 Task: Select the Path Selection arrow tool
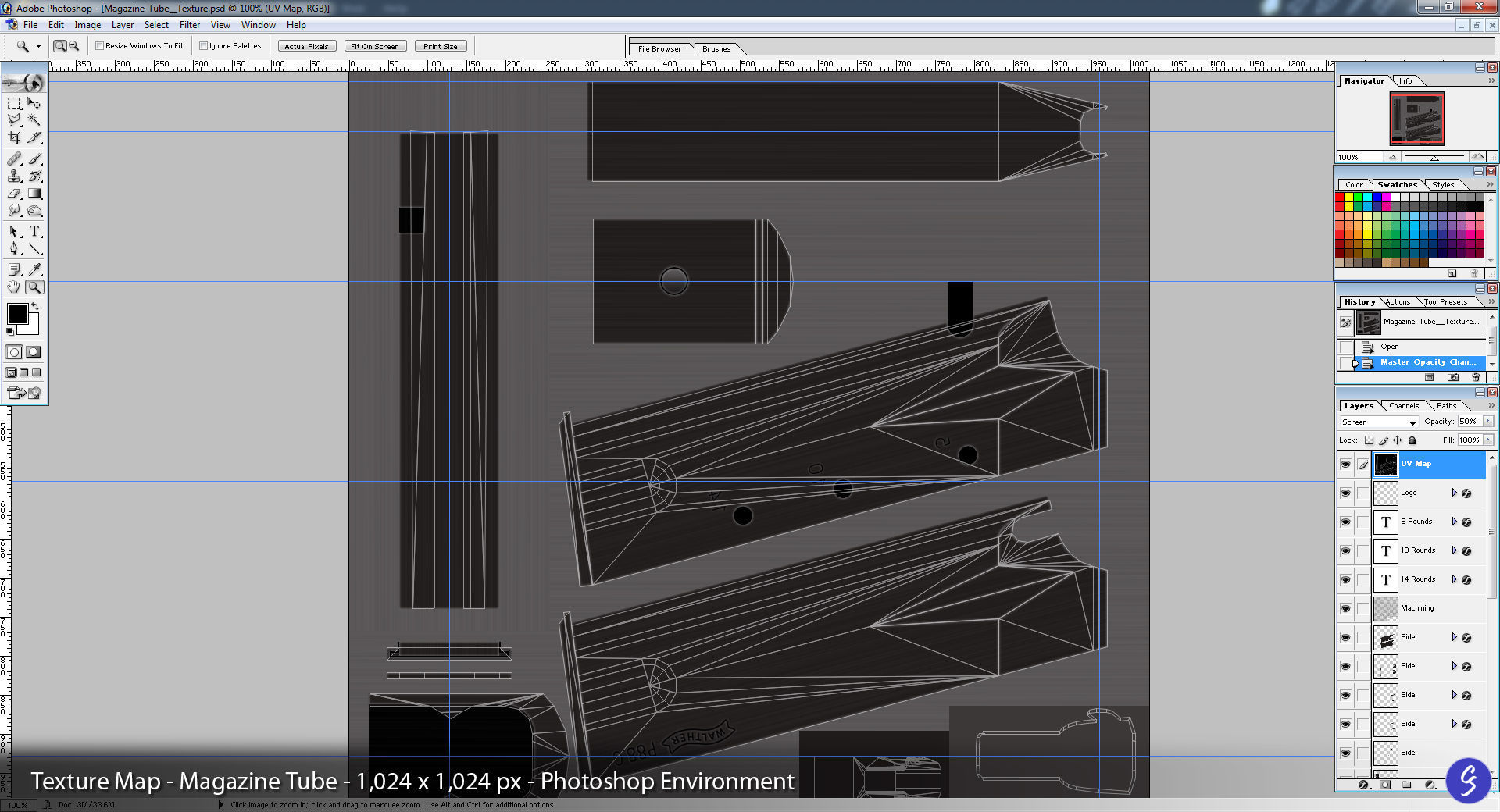pos(14,232)
